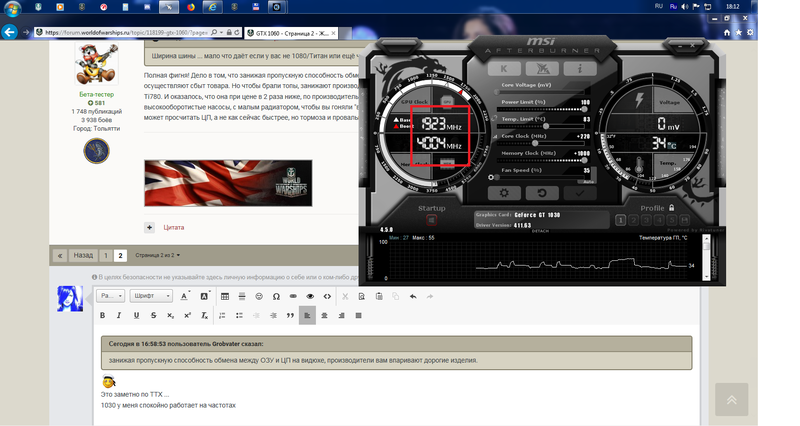Click the Цитата quote link
This screenshot has height=426, width=800.
coord(173,227)
